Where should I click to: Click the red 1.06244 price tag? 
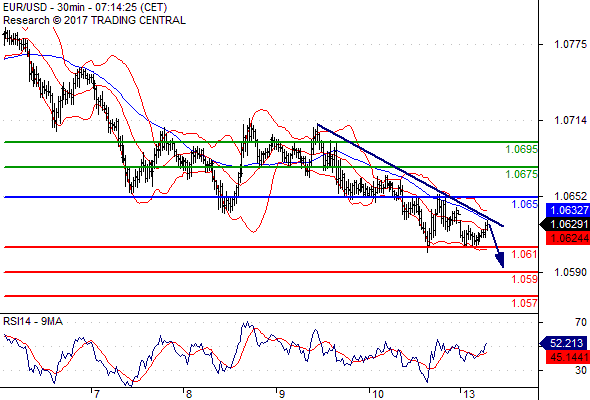568,238
